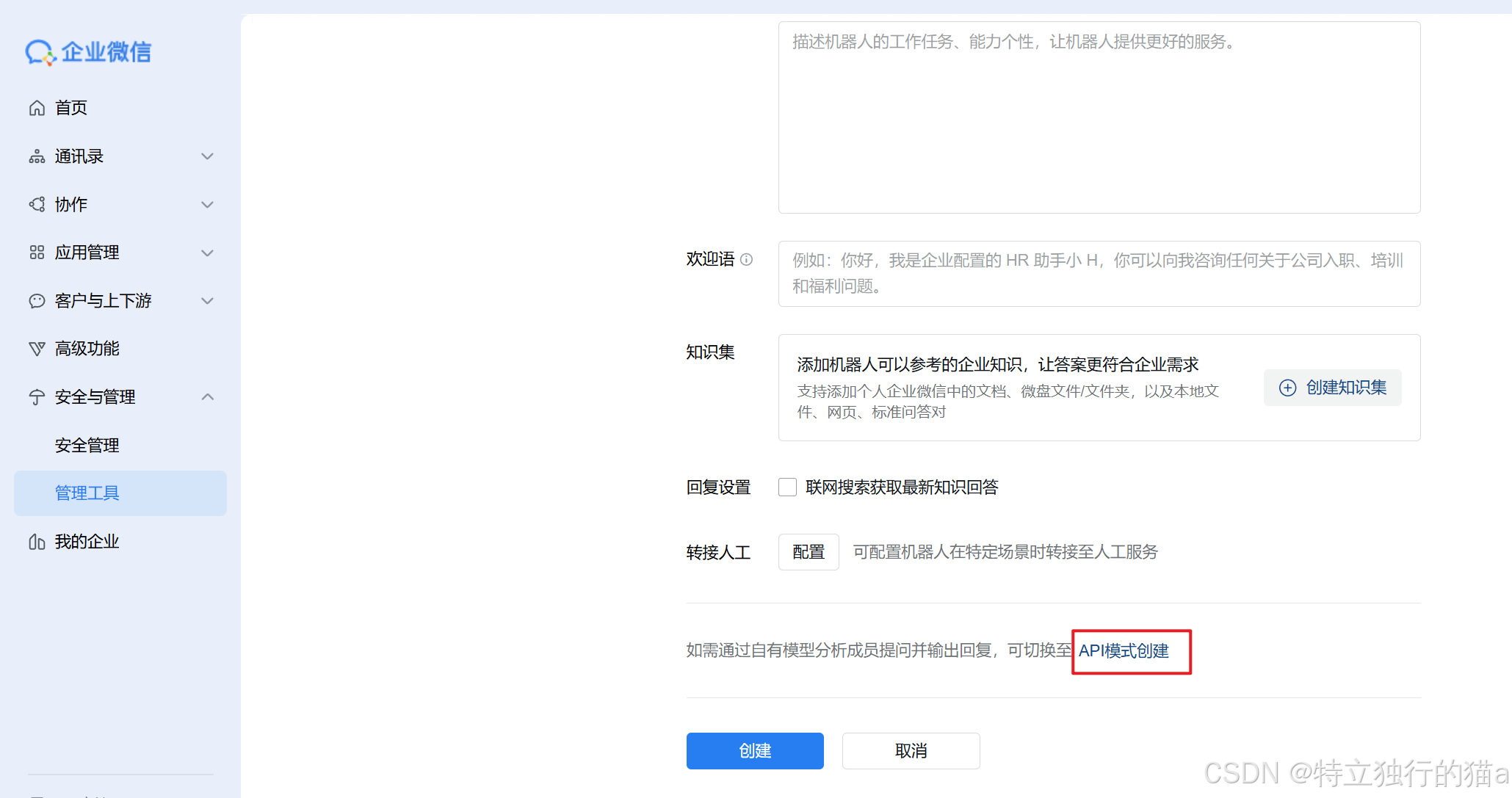Show the 欢迎语 info tooltip icon
1512x798 pixels.
point(747,259)
